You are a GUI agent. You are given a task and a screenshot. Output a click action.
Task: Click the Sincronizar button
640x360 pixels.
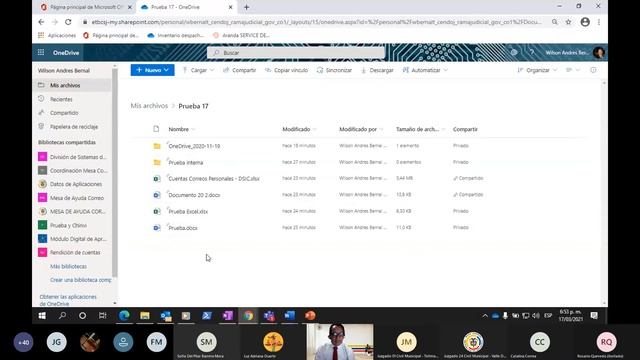click(334, 70)
